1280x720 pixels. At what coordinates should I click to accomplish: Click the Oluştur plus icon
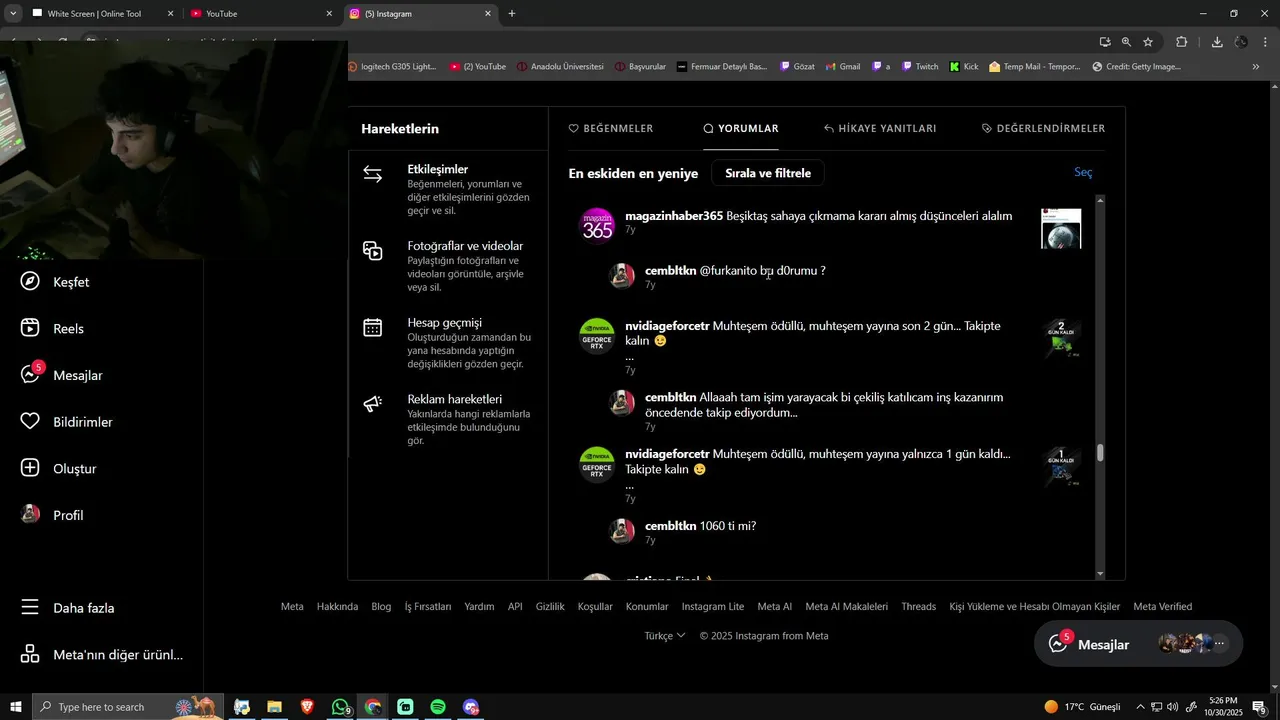(x=30, y=468)
